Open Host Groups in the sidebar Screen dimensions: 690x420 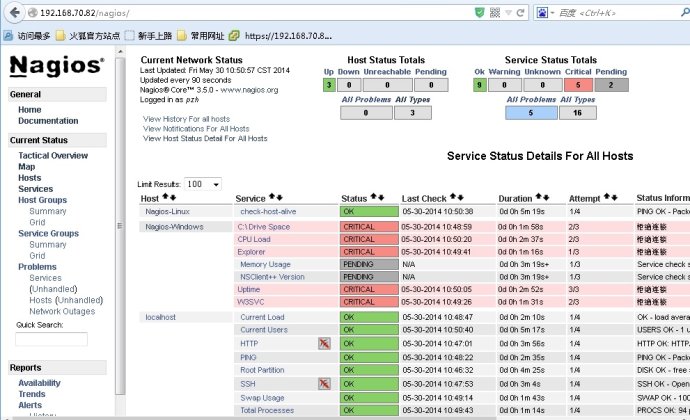(x=42, y=200)
